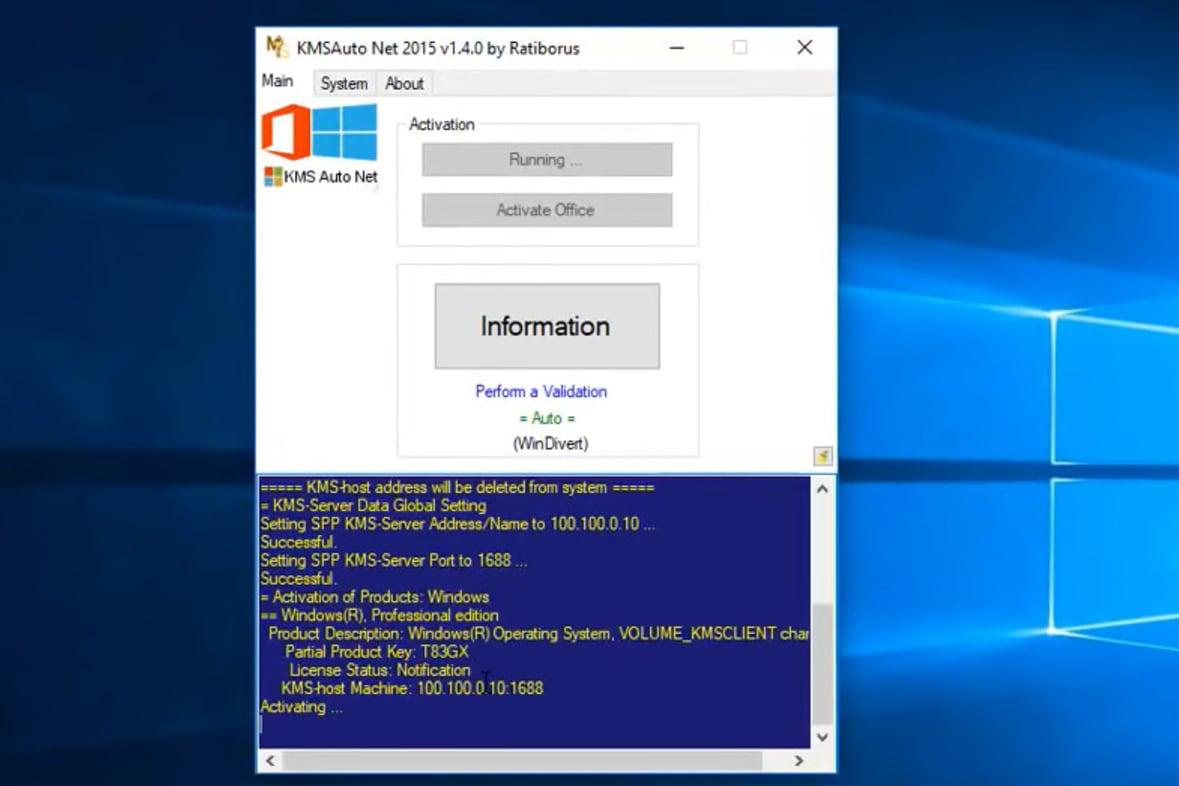Screen dimensions: 1179x786
Task: Click the Activating... line in the log
Action: pyautogui.click(x=298, y=706)
